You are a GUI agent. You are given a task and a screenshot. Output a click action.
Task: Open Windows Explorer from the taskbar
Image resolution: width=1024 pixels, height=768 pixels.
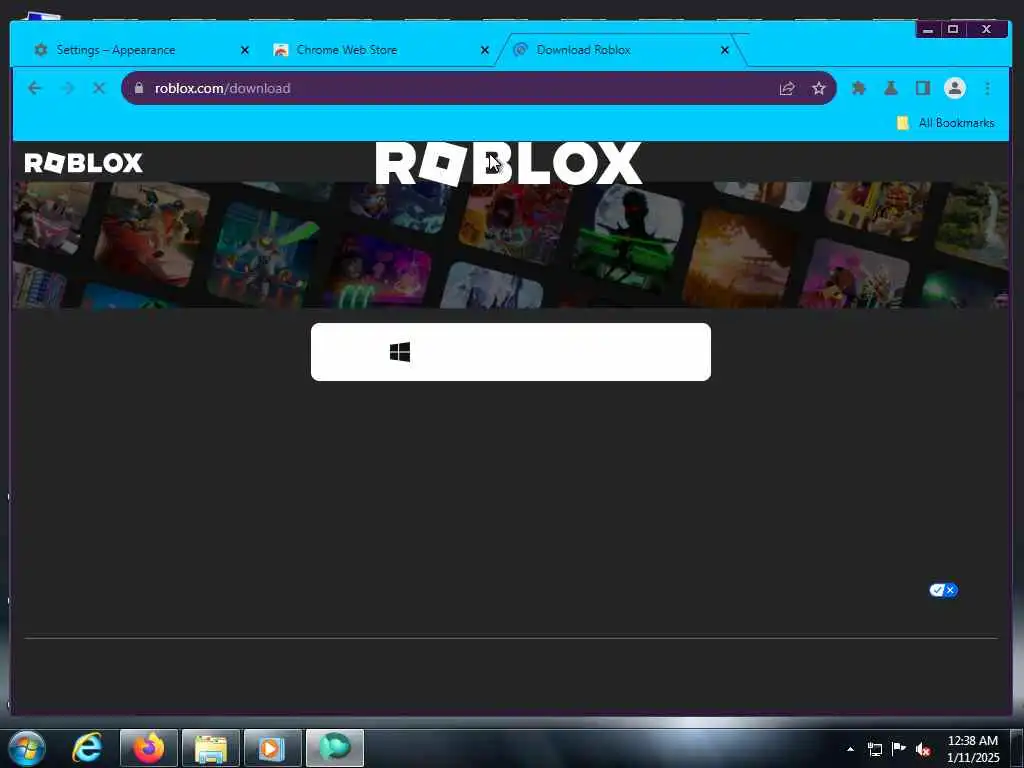[x=211, y=748]
